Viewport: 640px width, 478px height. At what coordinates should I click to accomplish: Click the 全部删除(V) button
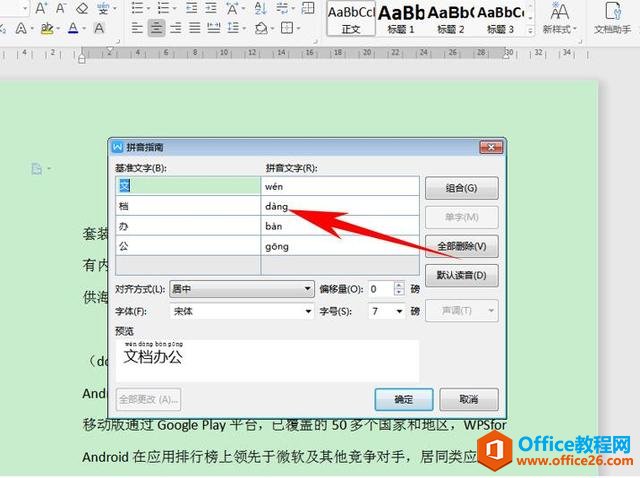(462, 246)
